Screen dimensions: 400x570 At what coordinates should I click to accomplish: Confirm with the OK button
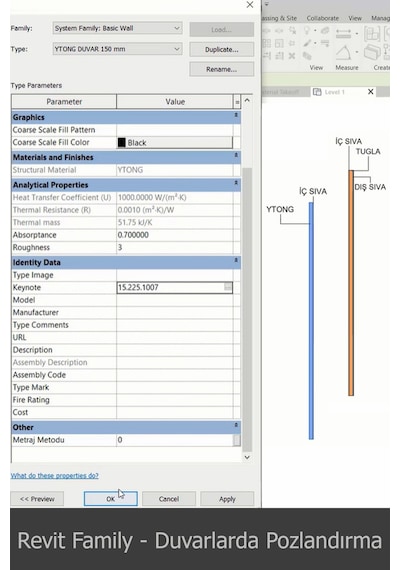[x=111, y=499]
